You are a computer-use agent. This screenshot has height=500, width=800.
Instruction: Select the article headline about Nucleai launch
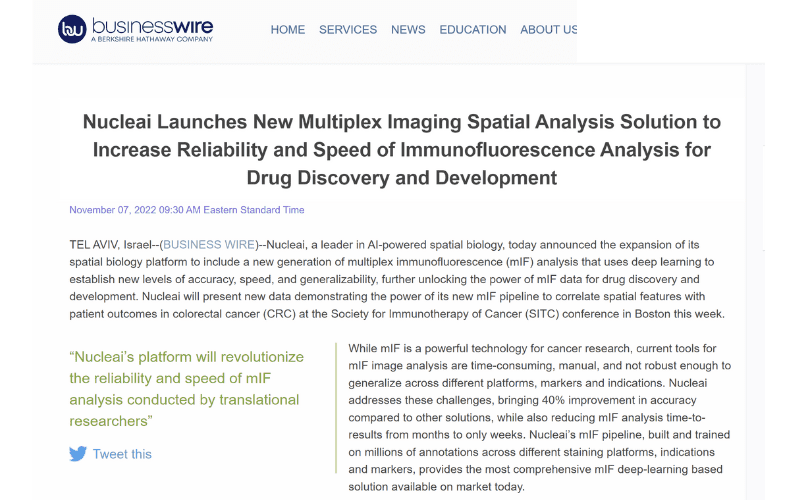coord(402,150)
